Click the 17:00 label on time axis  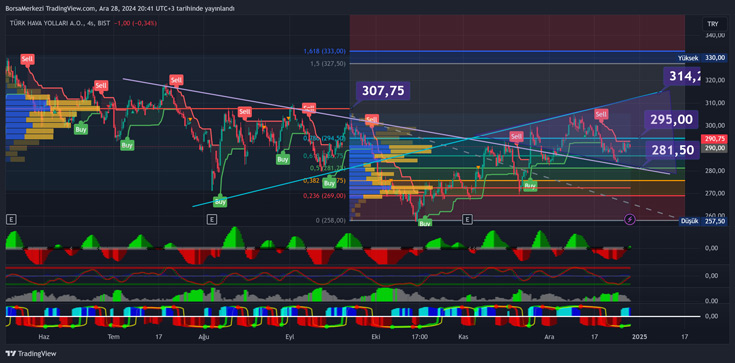[419, 336]
